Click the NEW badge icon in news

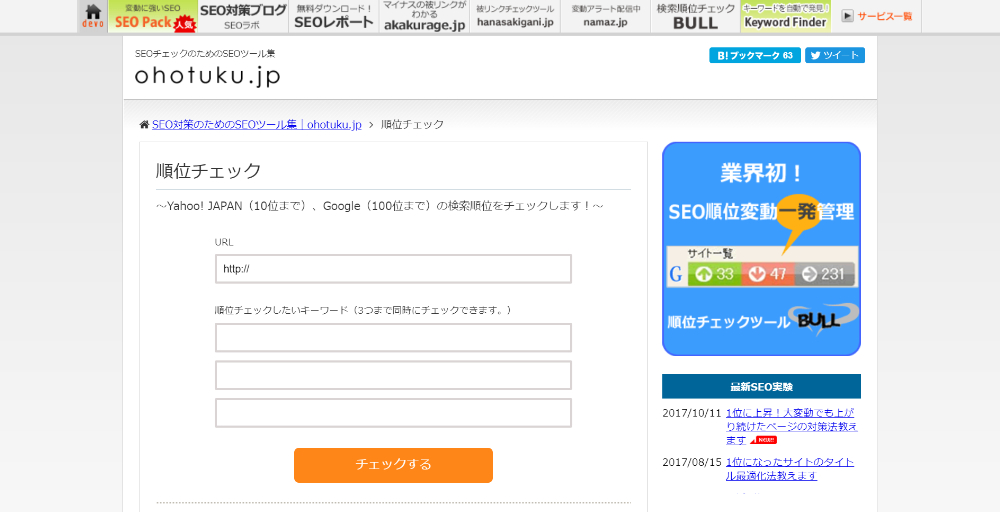pos(763,440)
